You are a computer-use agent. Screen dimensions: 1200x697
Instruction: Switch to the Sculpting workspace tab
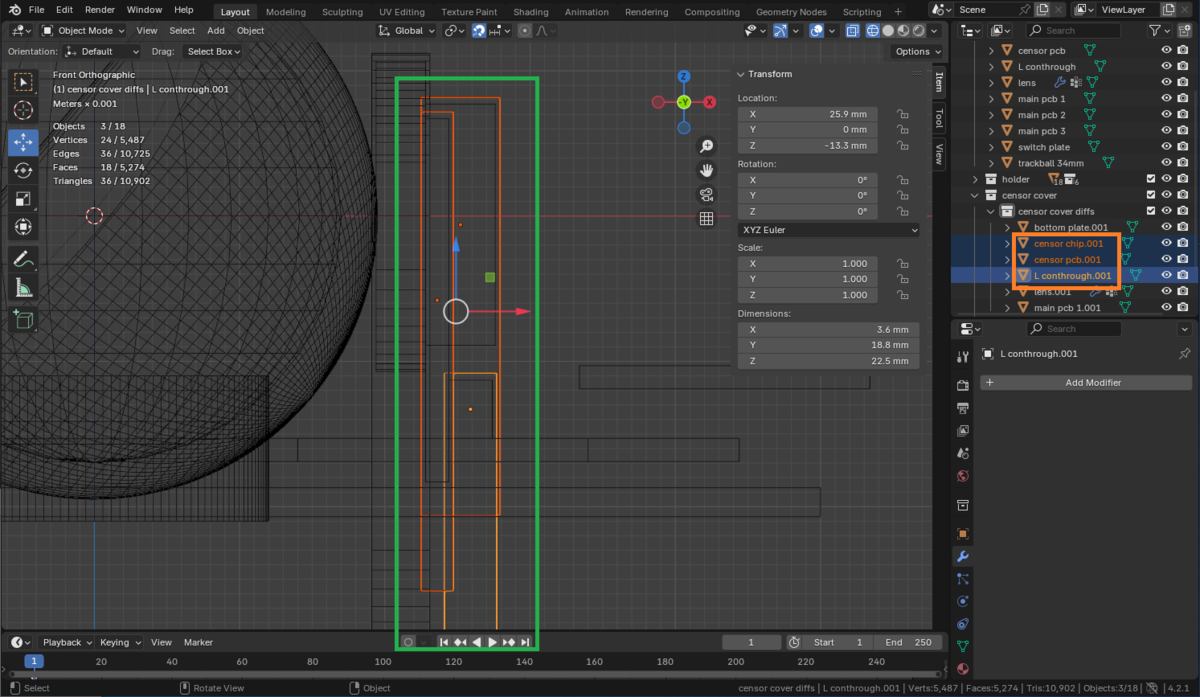[342, 12]
